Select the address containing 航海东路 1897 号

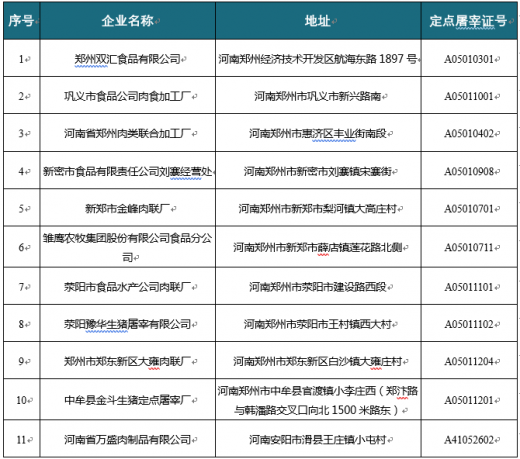pos(318,59)
